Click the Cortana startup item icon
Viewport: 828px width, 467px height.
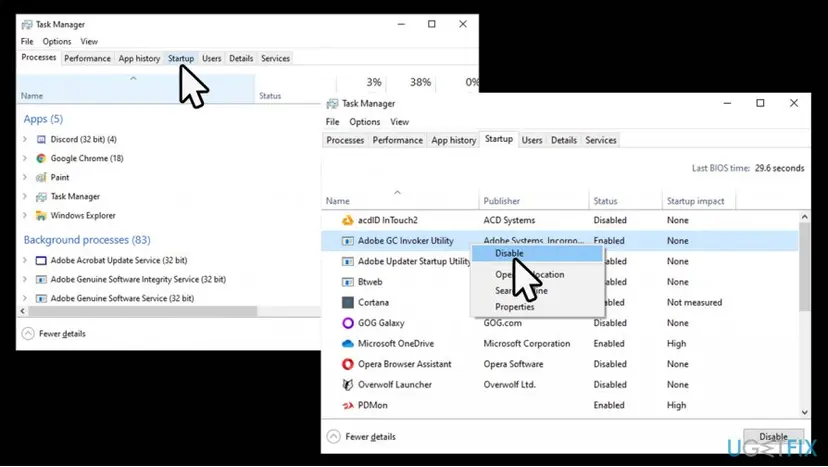347,303
